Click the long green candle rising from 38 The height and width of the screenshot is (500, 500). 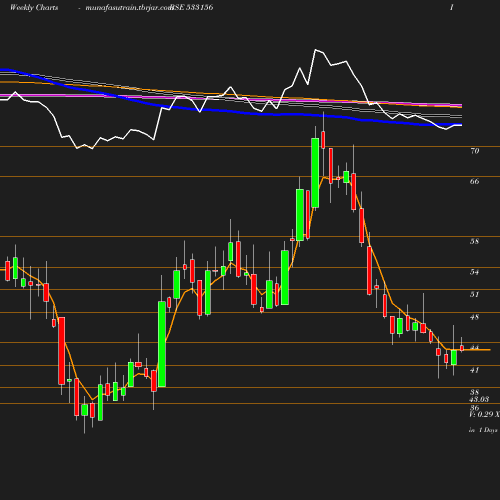[x=162, y=344]
